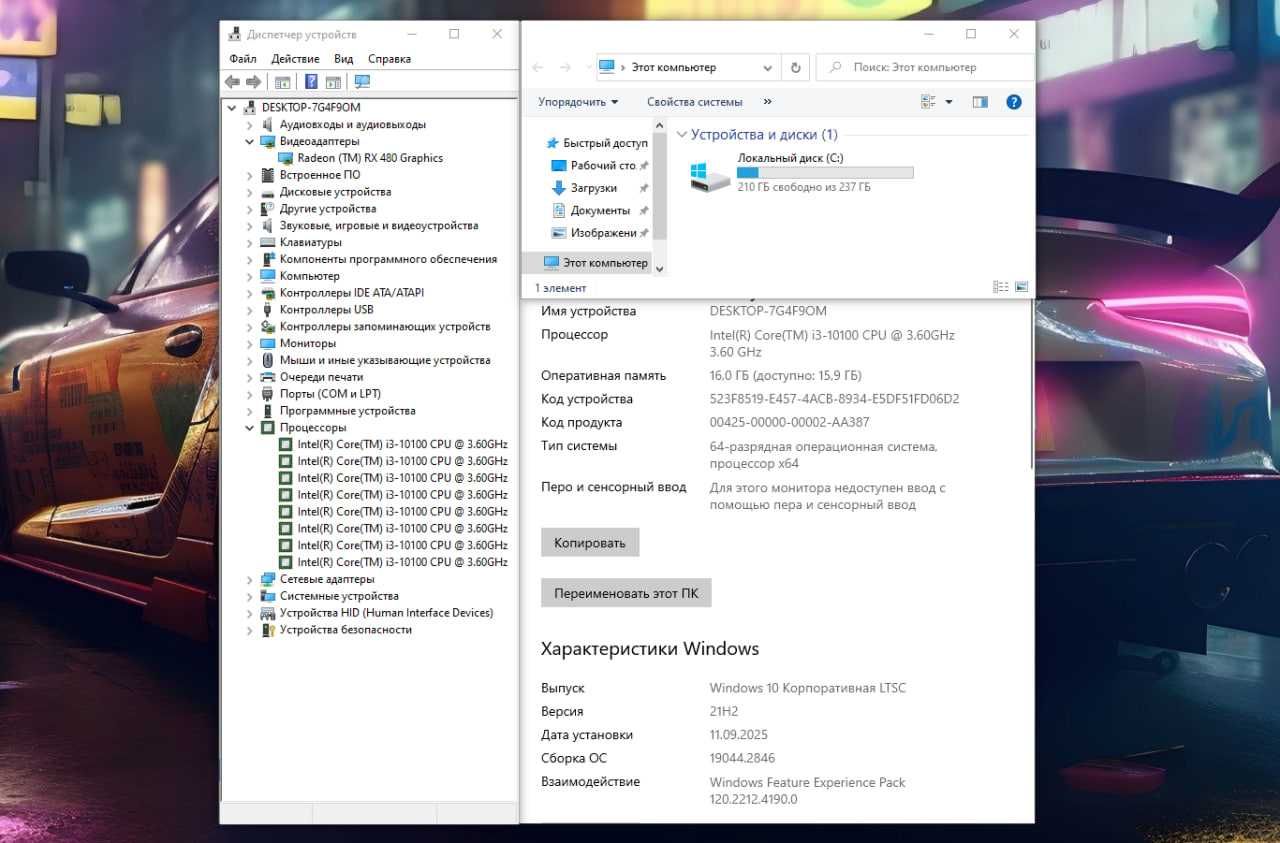This screenshot has width=1280, height=843.
Task: Click the Поиск: Этот компьютер search field
Action: click(x=925, y=67)
